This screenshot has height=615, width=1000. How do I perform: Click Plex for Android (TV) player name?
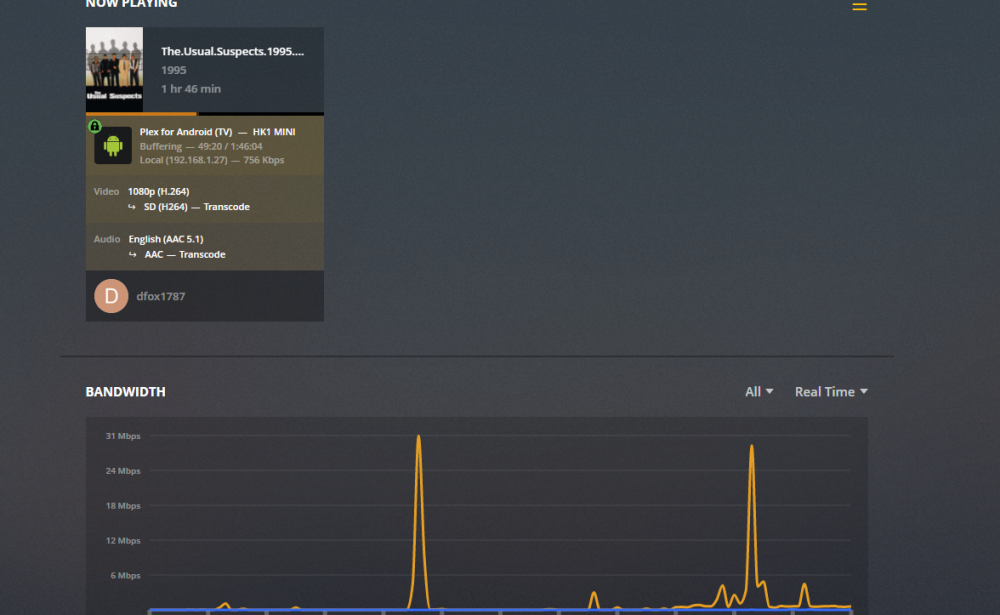coord(186,132)
